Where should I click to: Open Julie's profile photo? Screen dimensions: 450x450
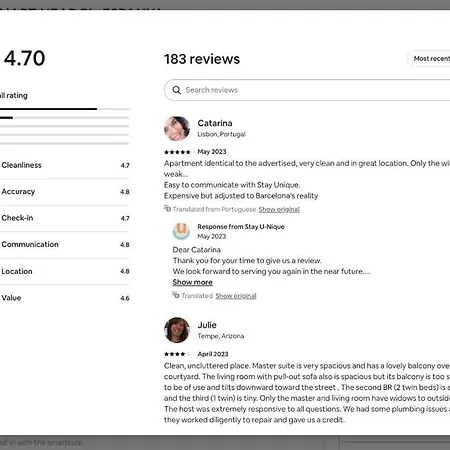point(177,330)
